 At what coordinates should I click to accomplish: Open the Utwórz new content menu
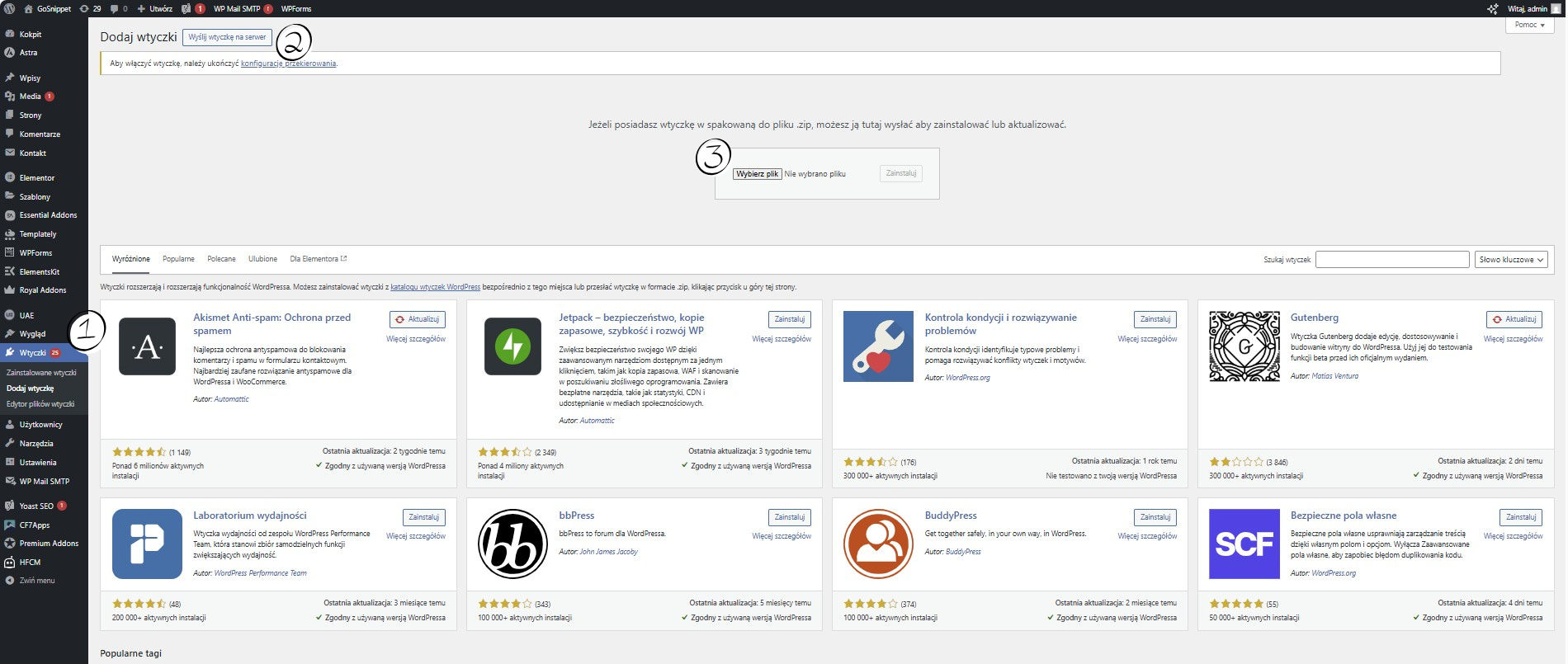(x=155, y=9)
